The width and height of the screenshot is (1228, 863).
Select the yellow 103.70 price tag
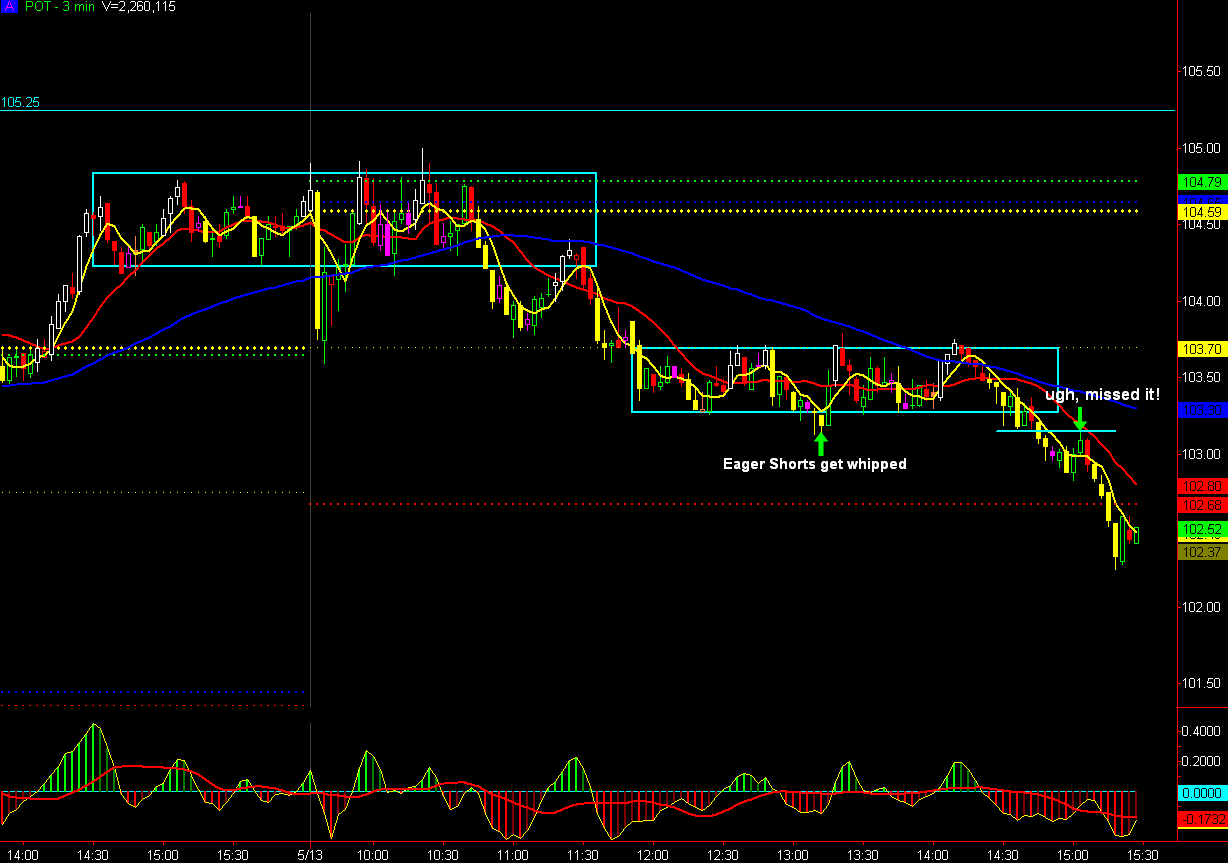1201,349
